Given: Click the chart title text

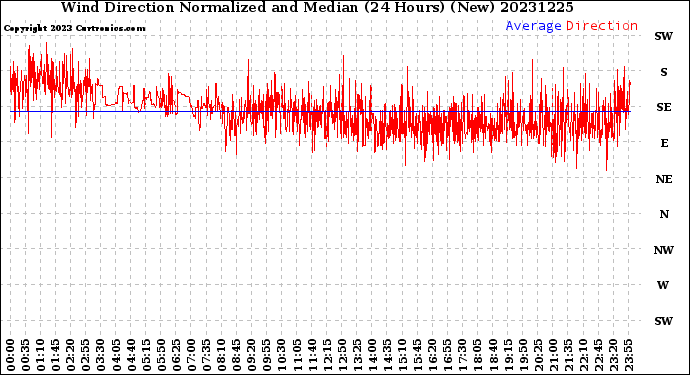Looking at the screenshot, I should point(317,7).
